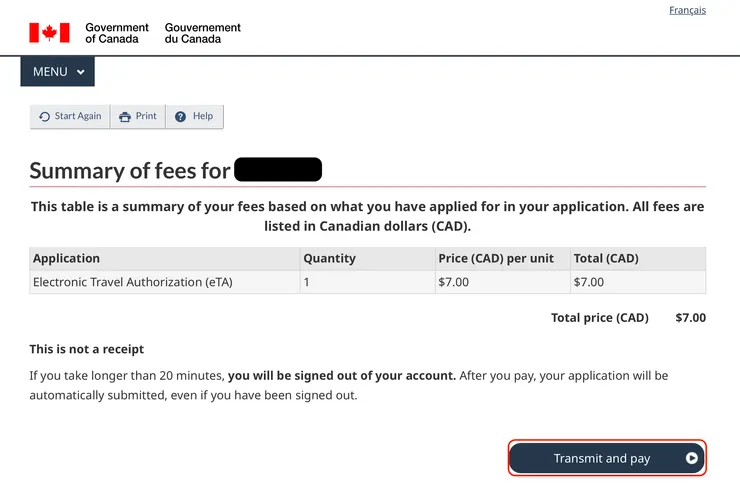Click the Help question mark icon

180,117
